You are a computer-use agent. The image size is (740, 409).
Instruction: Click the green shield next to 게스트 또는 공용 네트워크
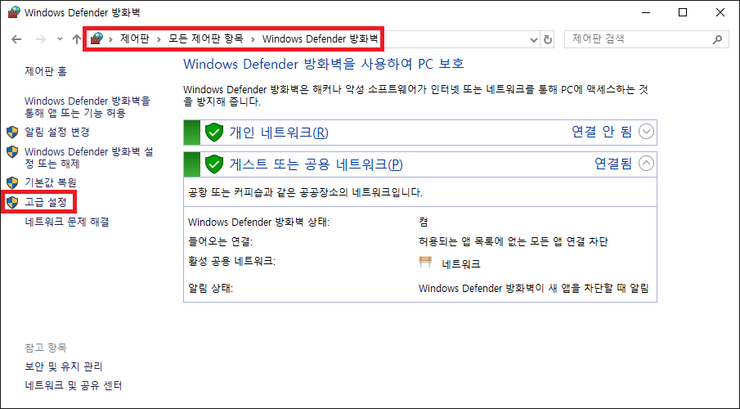coord(213,164)
